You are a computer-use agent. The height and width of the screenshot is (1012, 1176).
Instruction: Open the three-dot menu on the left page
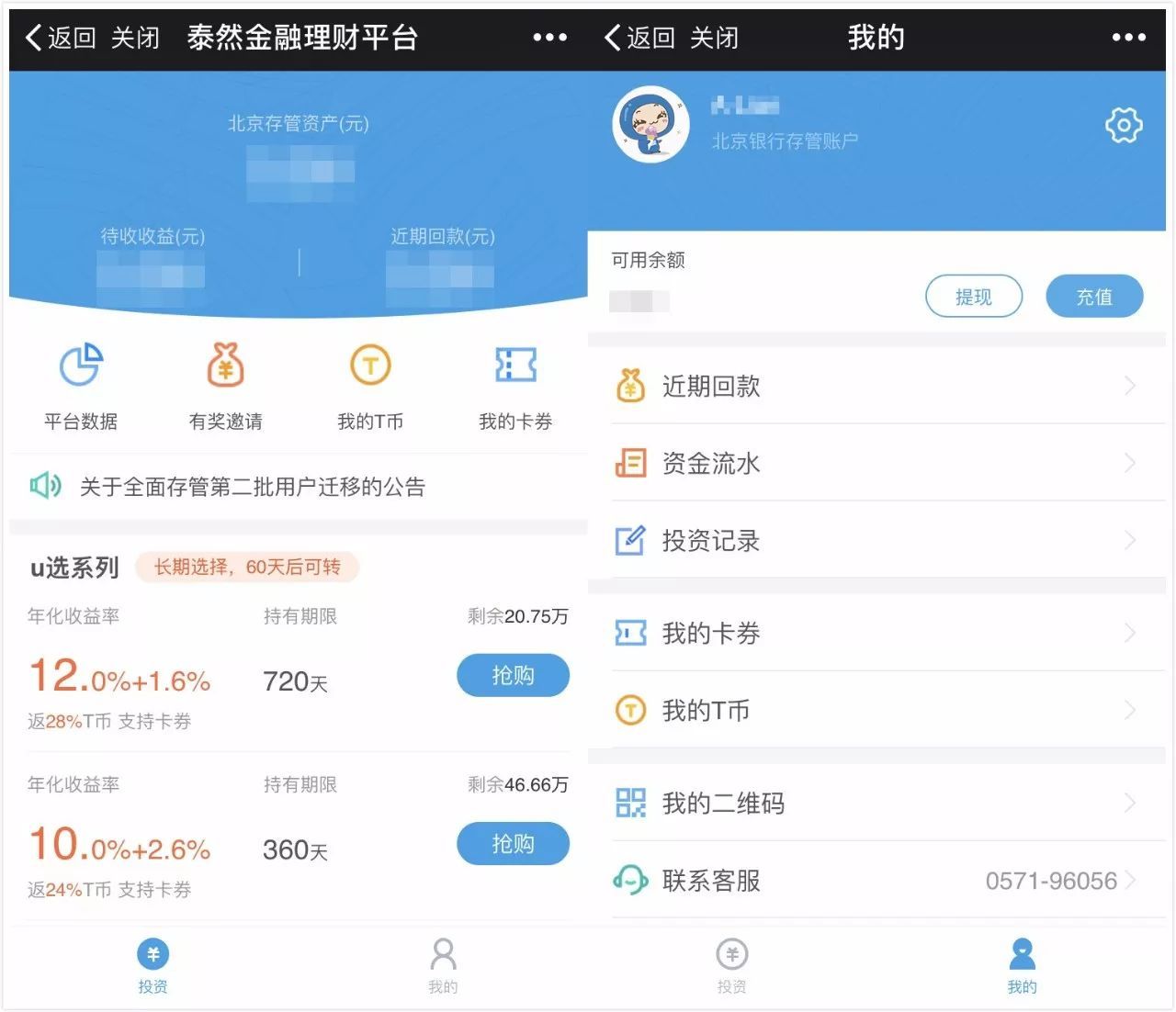coord(548,37)
